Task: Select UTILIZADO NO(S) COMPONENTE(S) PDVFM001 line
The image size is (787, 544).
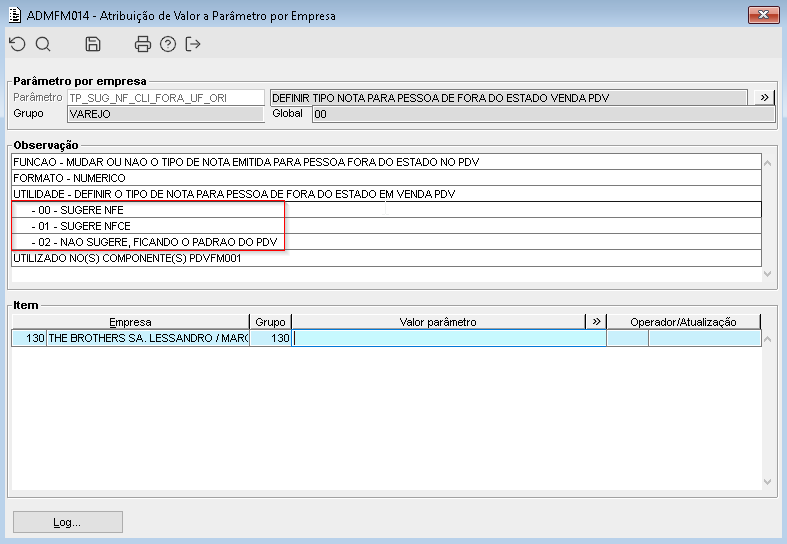Action: point(386,258)
